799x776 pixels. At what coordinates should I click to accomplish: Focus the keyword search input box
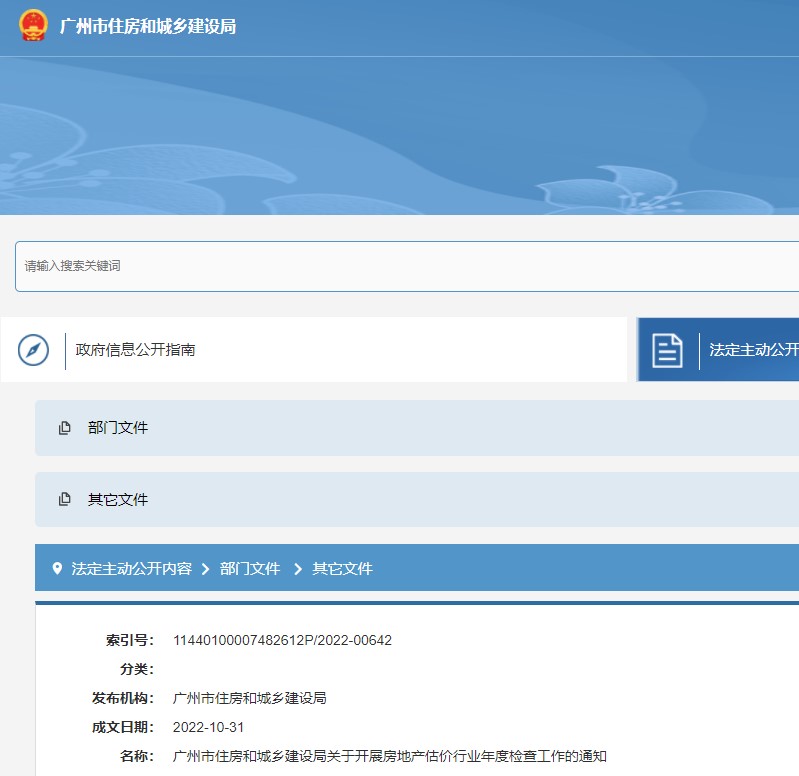400,266
